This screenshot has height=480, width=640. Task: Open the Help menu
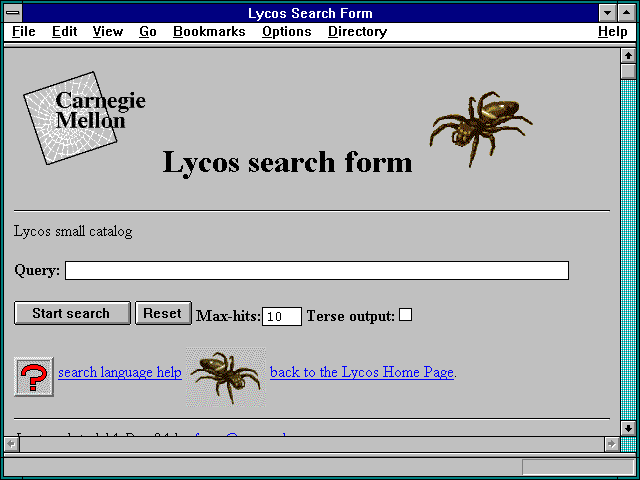[613, 32]
